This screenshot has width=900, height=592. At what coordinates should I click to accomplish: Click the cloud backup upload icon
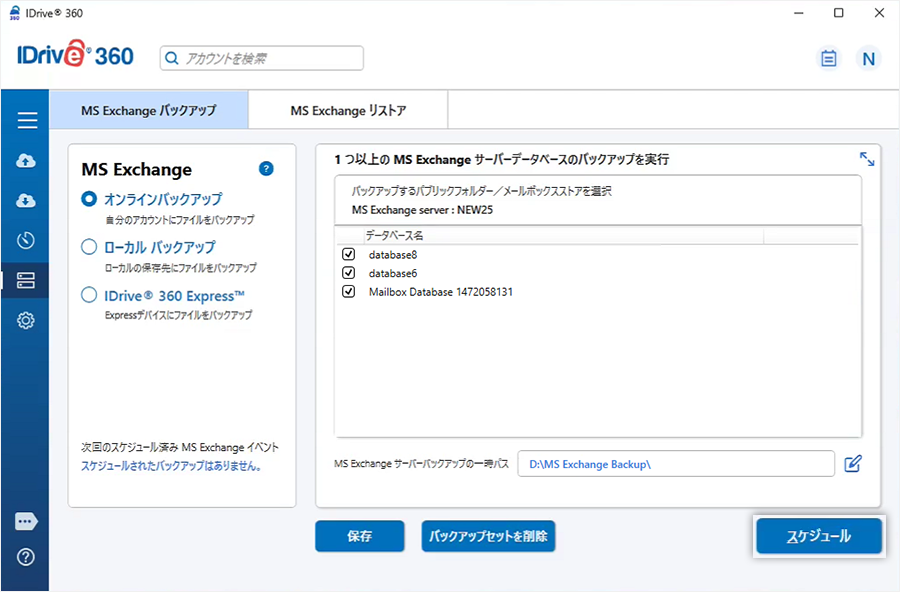[27, 161]
